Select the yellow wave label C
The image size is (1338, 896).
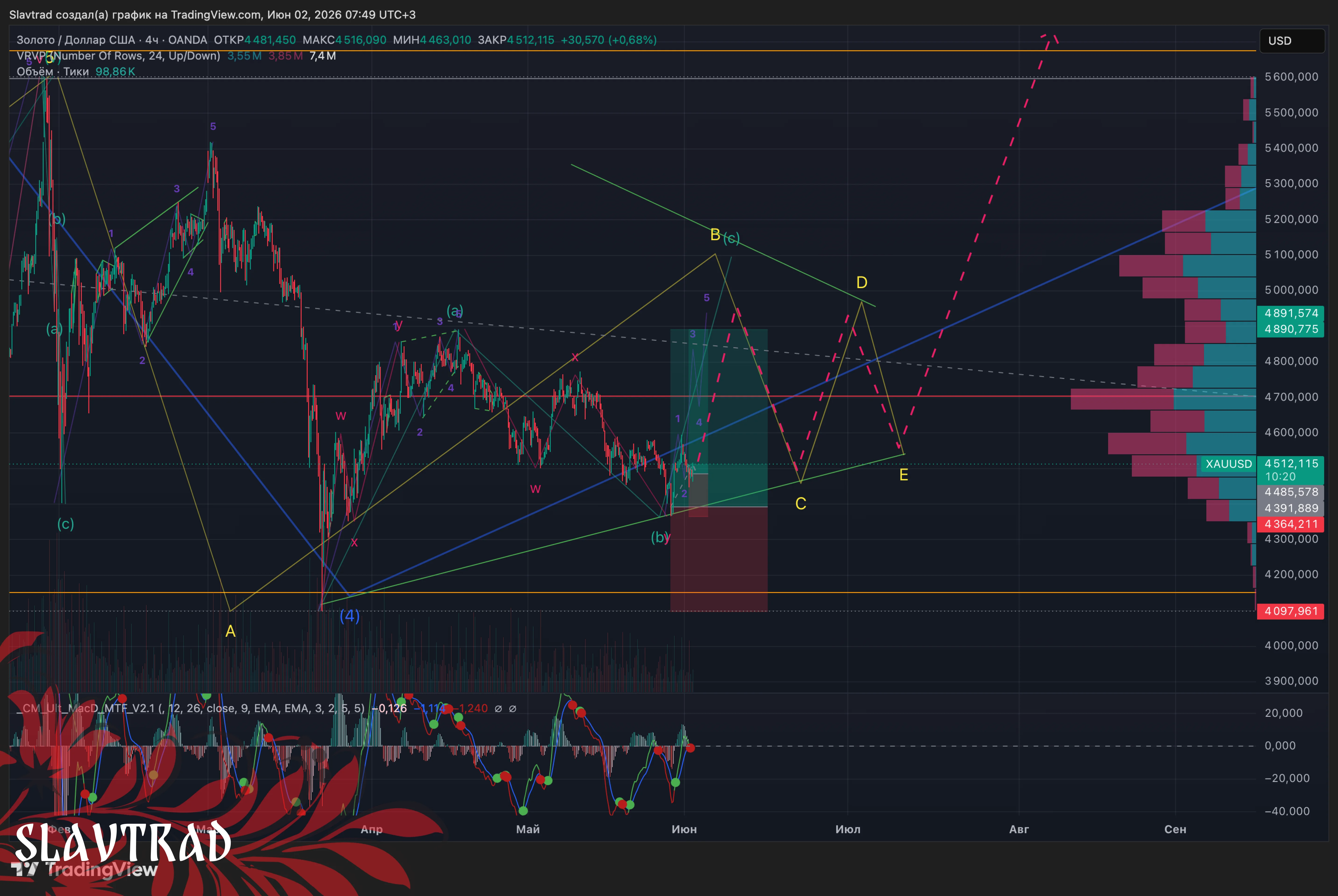(x=801, y=504)
